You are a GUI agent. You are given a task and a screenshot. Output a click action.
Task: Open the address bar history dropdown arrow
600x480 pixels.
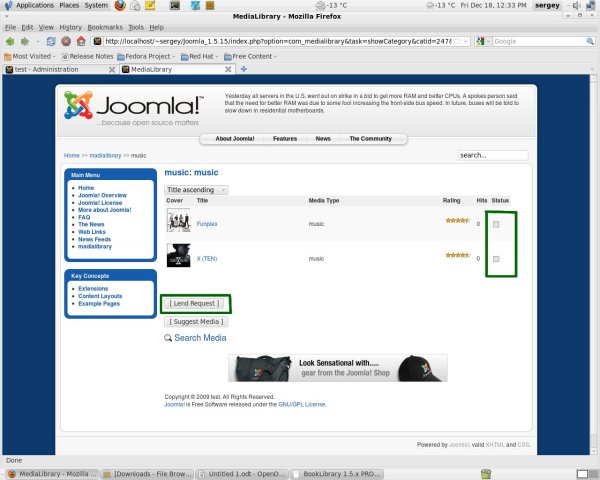coord(466,41)
